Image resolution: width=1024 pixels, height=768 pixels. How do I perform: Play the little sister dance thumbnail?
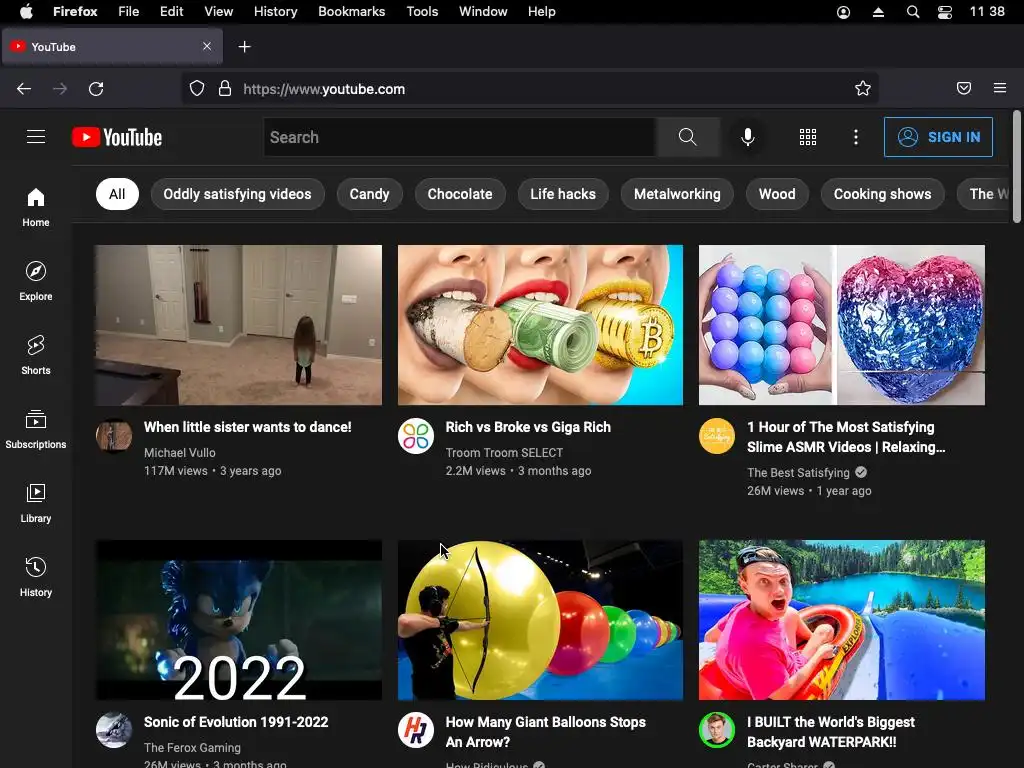coord(238,325)
